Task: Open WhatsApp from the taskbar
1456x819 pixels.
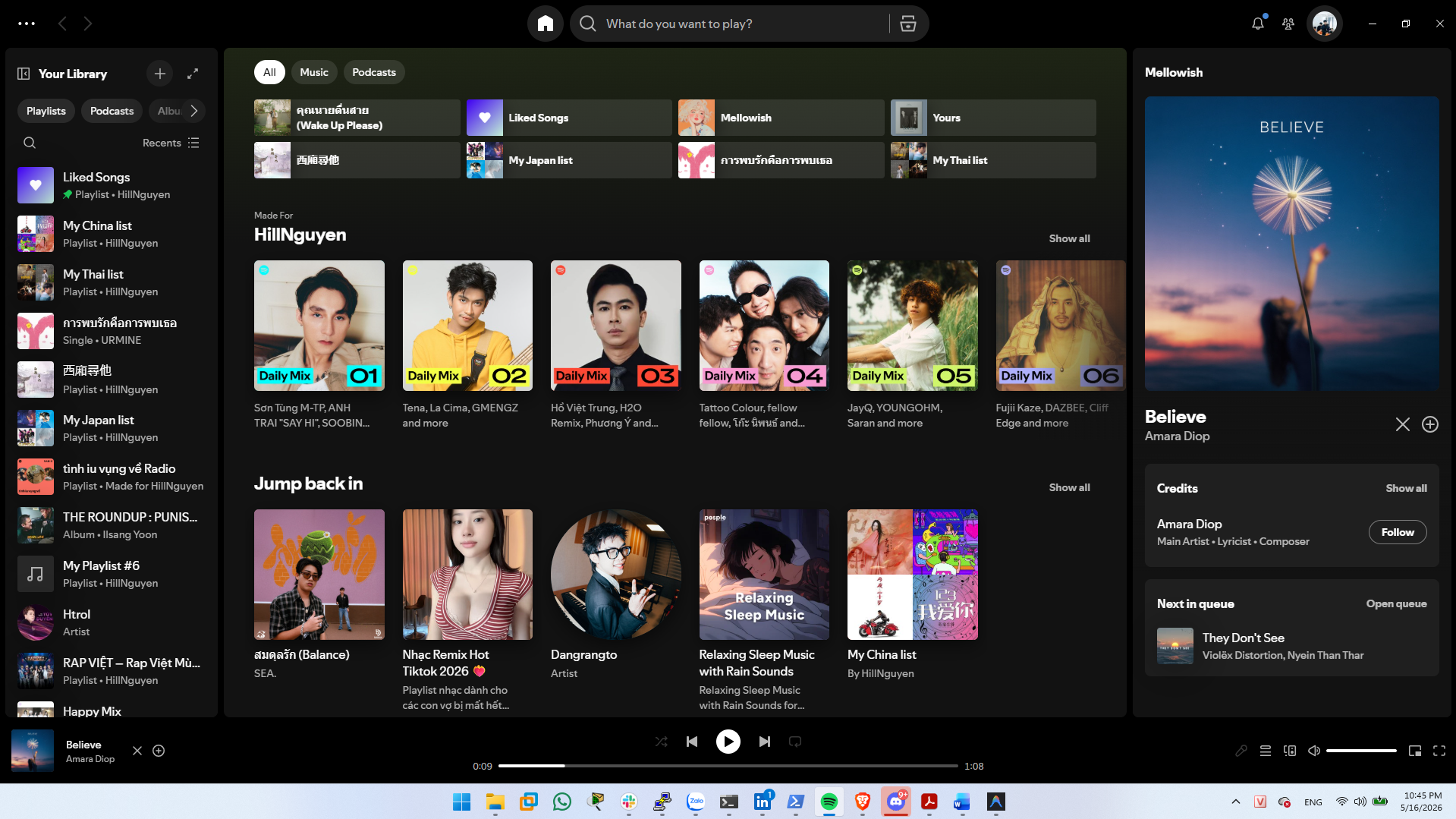Action: click(x=562, y=802)
